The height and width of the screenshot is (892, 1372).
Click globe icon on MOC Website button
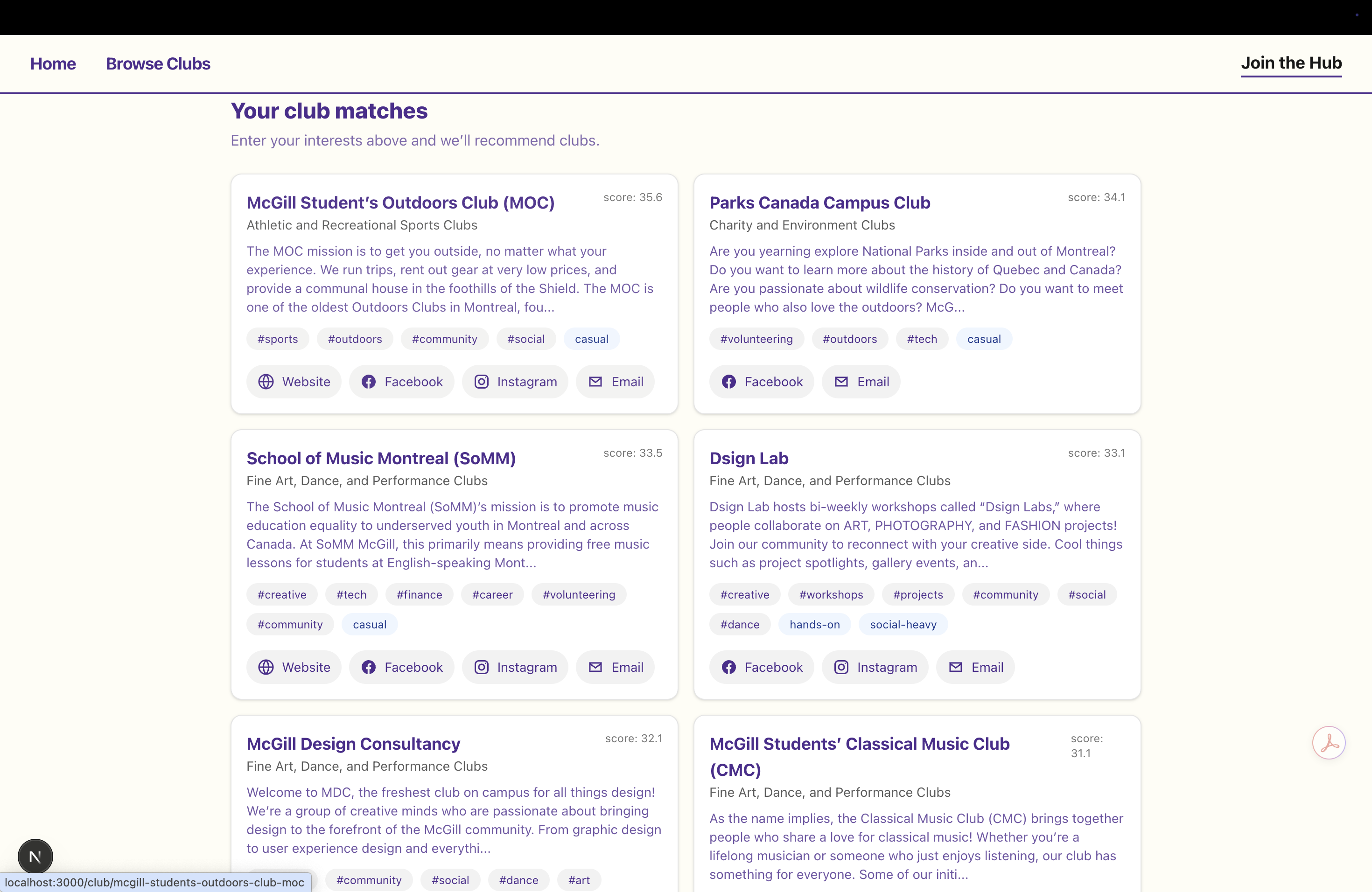(x=266, y=382)
